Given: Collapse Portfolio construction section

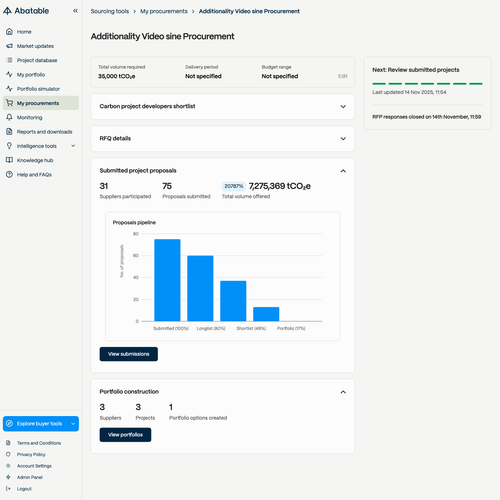Looking at the screenshot, I should 343,392.
